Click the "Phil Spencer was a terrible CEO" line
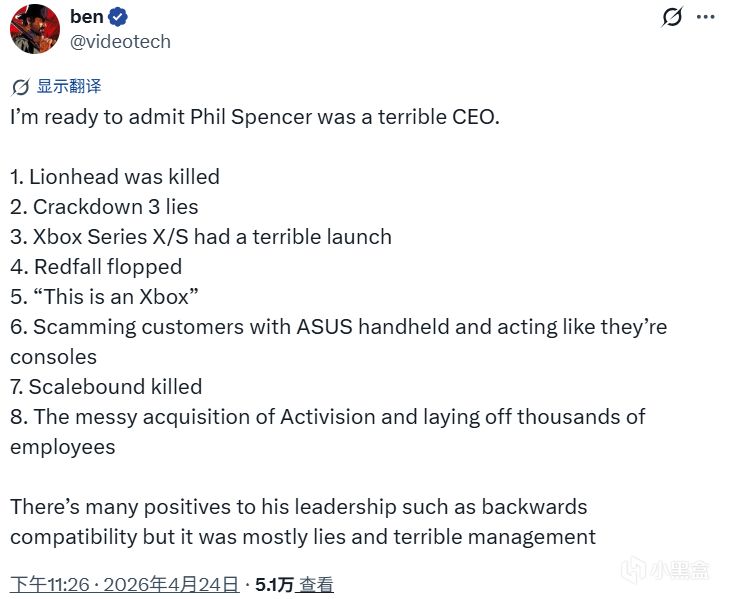731x599 pixels. [254, 116]
